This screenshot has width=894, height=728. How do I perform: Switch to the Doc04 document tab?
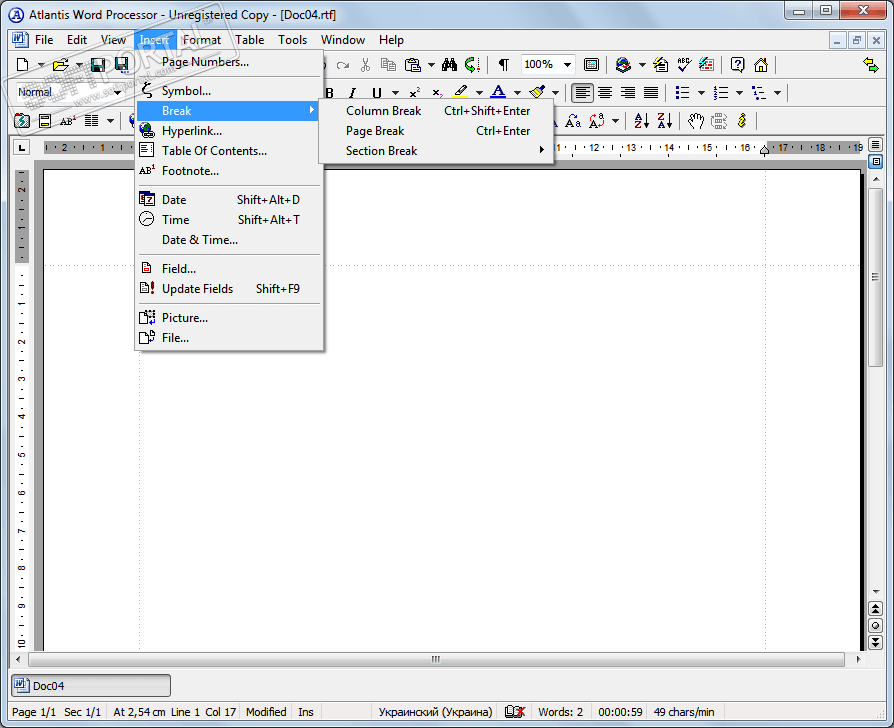pyautogui.click(x=91, y=685)
